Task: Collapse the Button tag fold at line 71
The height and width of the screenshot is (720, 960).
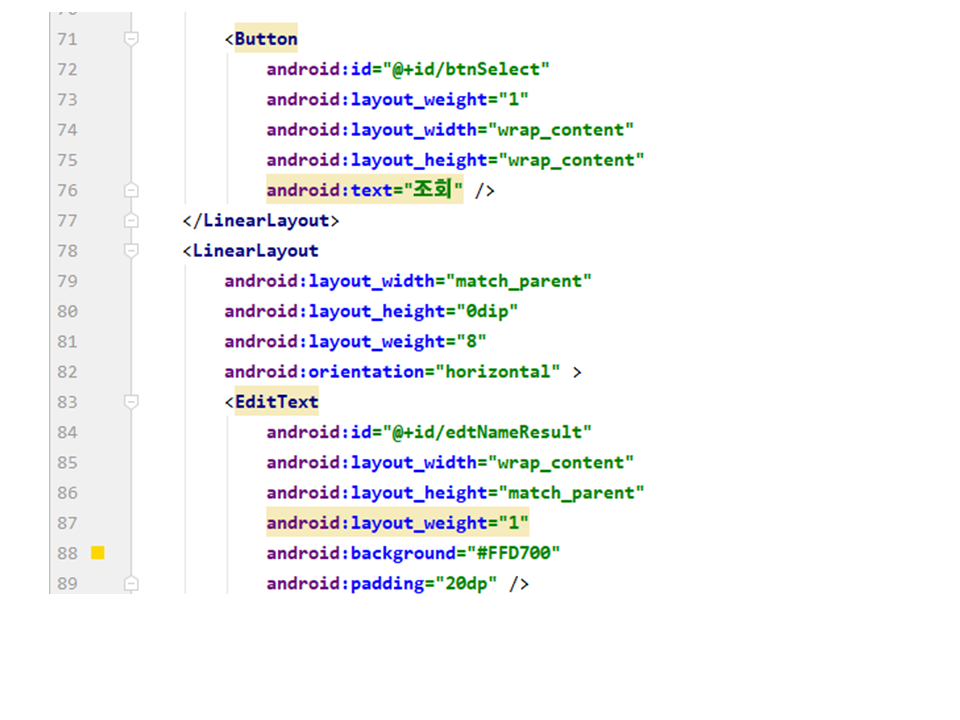Action: click(x=130, y=39)
